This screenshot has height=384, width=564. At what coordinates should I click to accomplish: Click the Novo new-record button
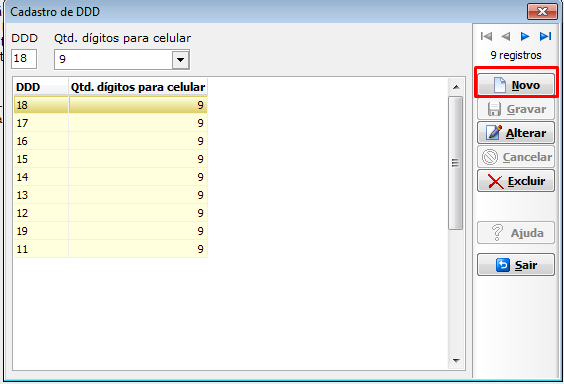point(516,85)
